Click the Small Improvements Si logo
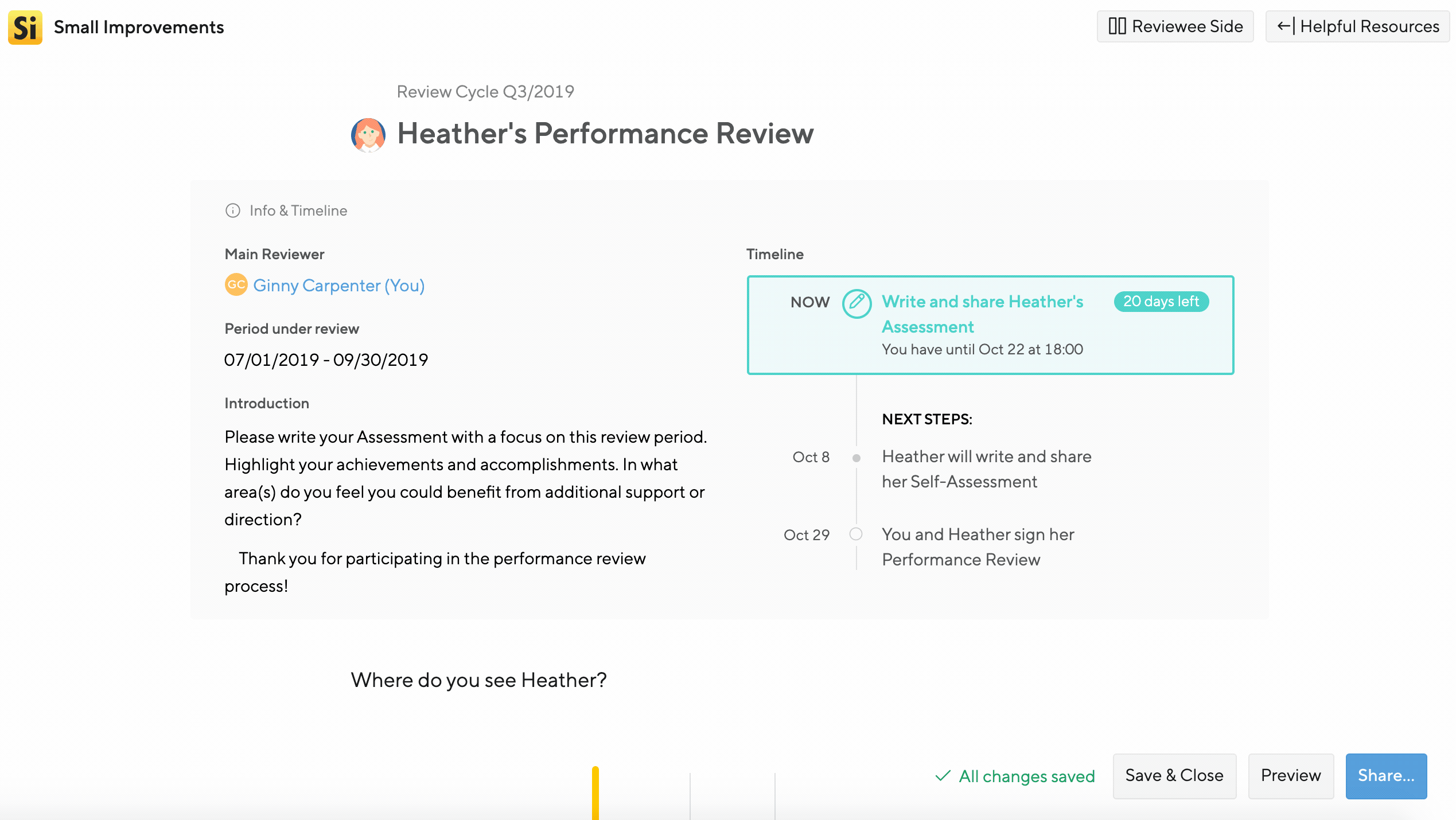The width and height of the screenshot is (1456, 820). click(25, 27)
